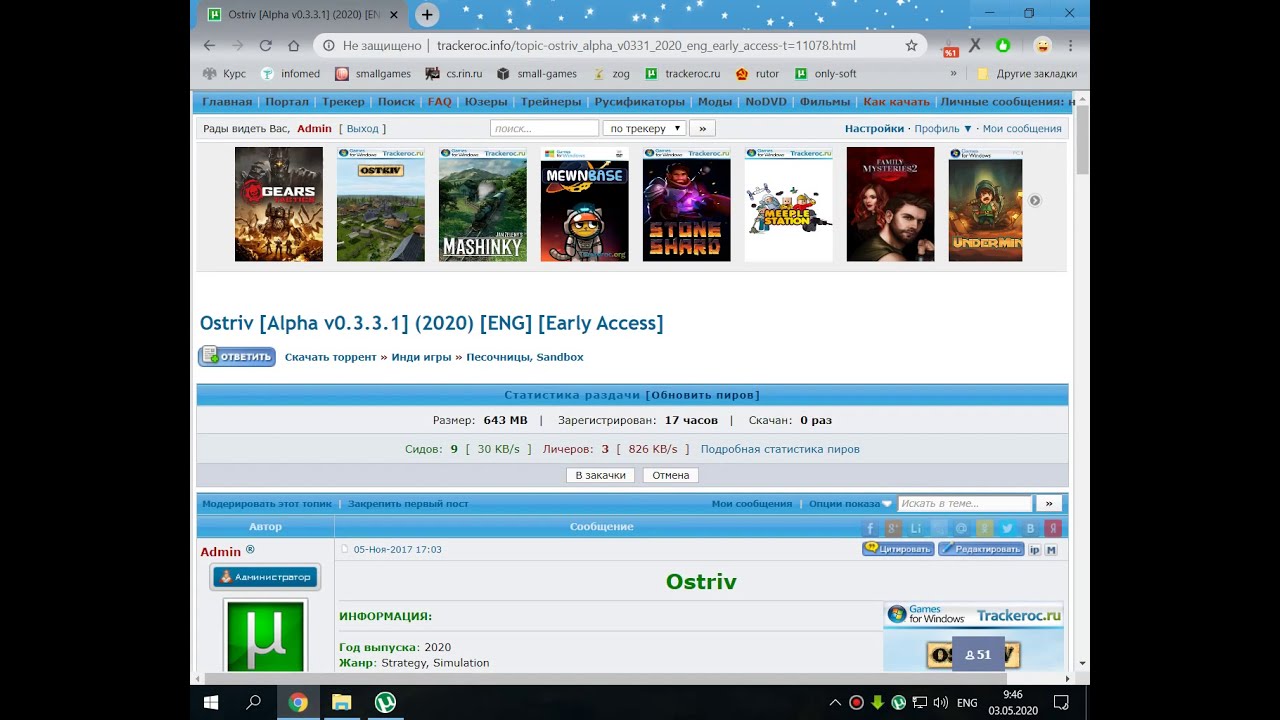Share the post via the @ mail icon

pyautogui.click(x=962, y=528)
